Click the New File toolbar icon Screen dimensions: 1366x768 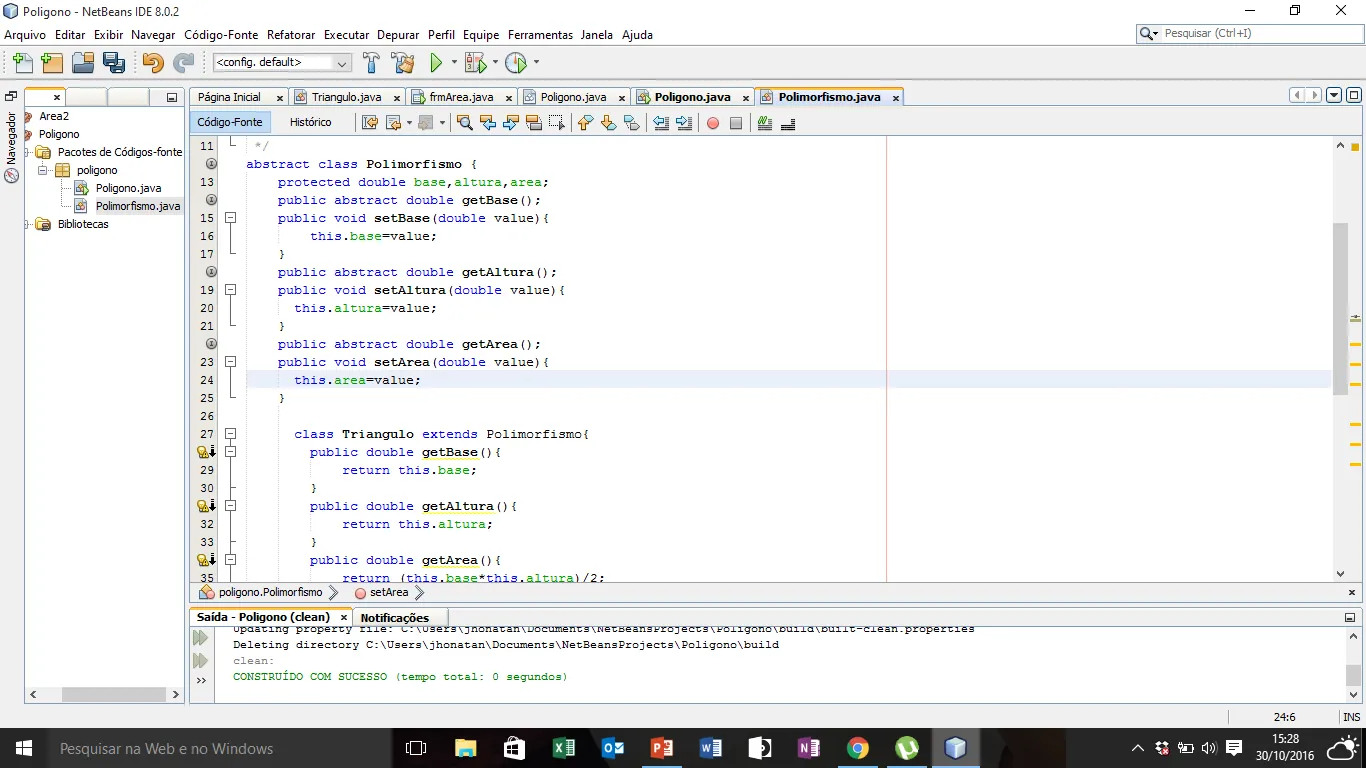pyautogui.click(x=22, y=63)
